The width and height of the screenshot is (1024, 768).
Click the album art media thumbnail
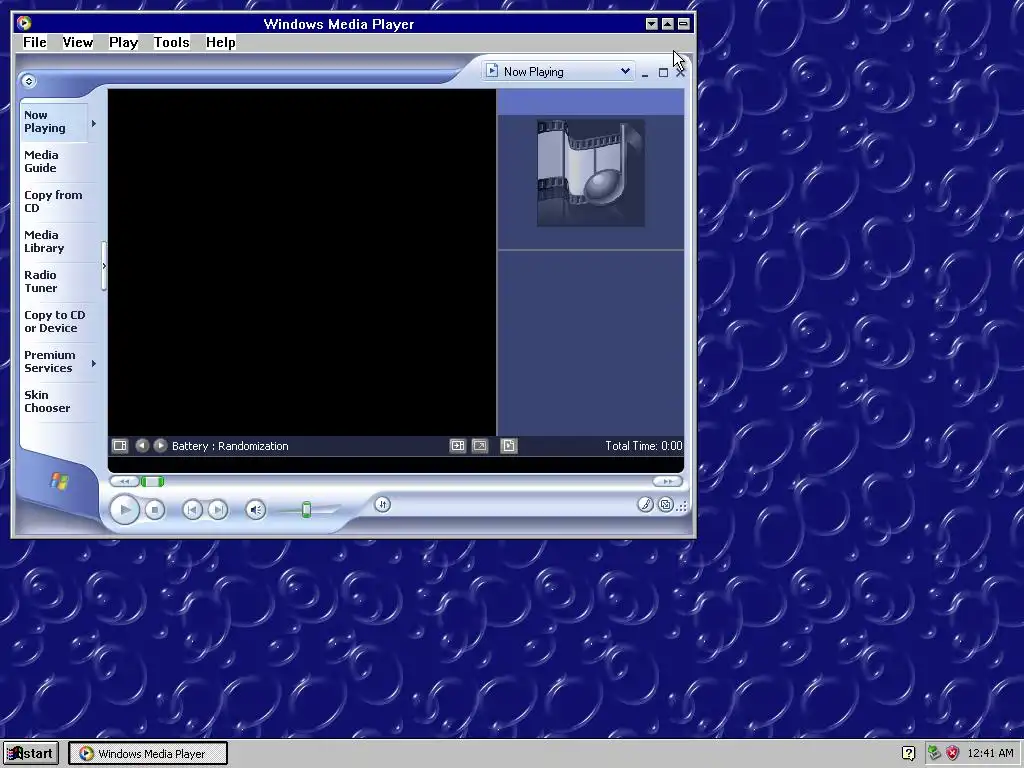(591, 173)
